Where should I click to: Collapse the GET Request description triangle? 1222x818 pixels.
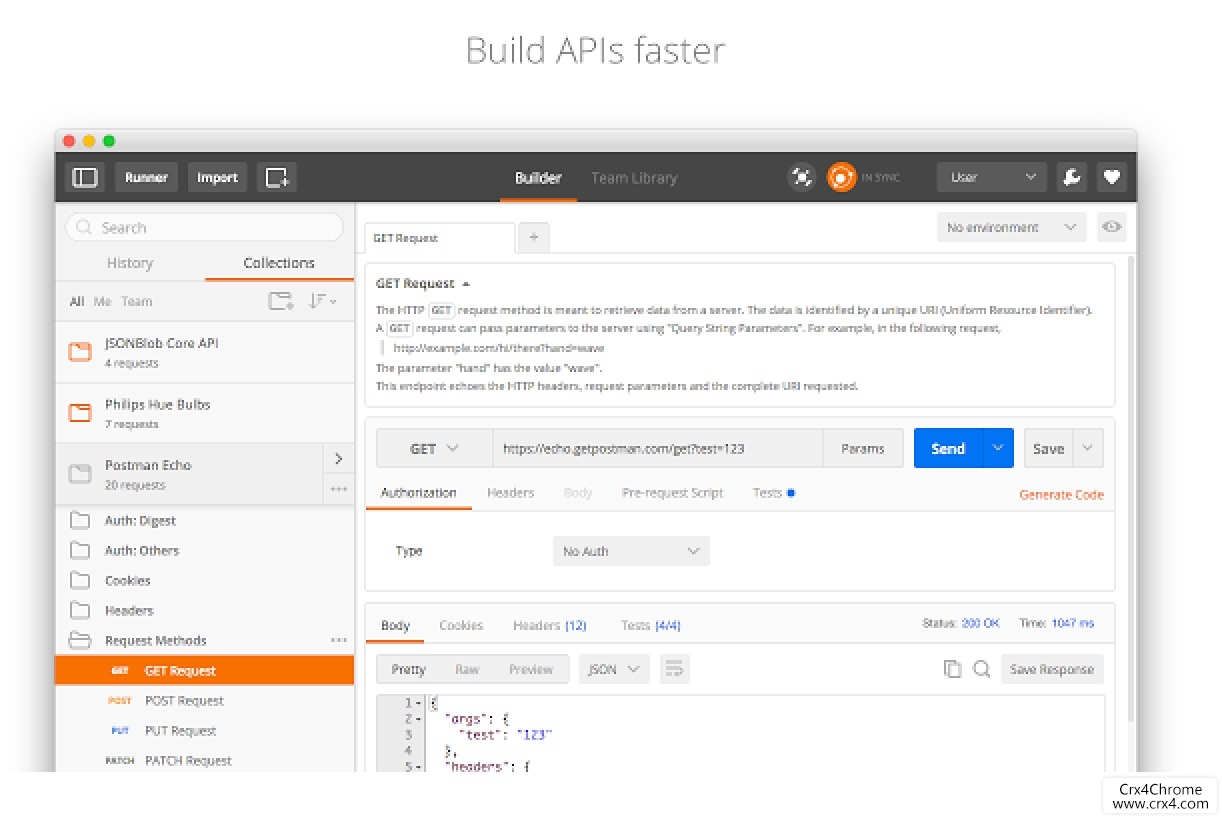466,284
